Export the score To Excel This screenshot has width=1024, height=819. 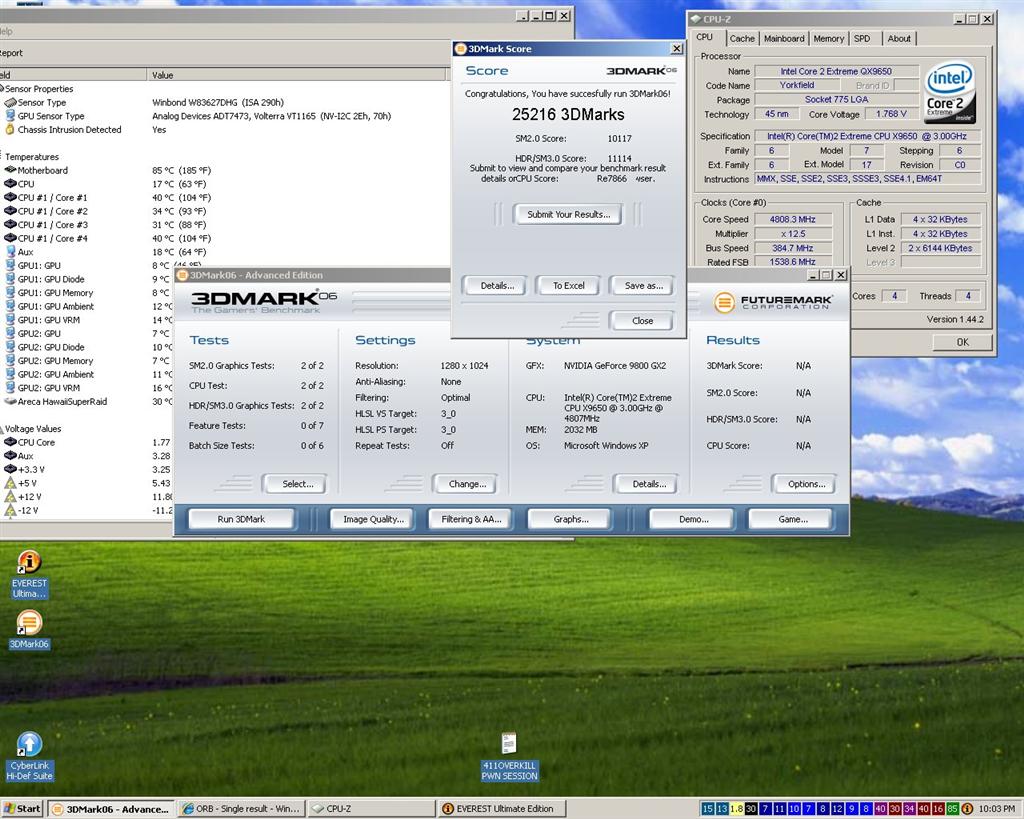pyautogui.click(x=568, y=285)
